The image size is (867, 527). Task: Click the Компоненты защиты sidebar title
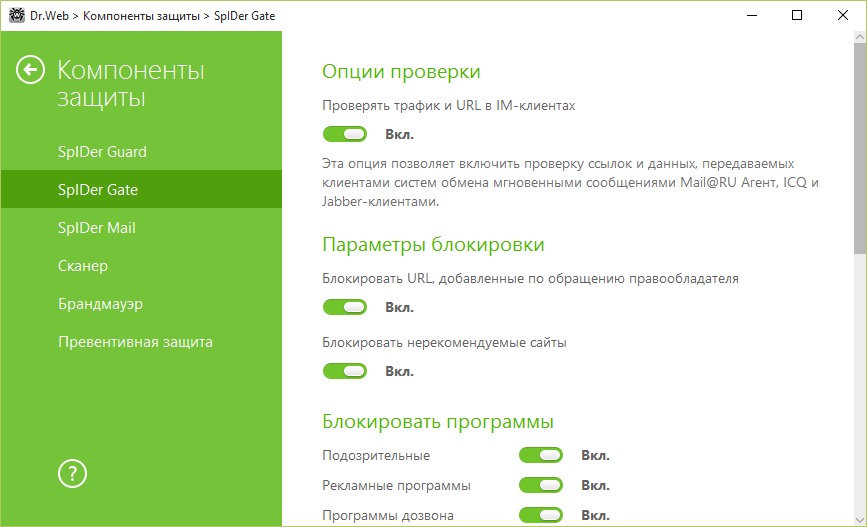[130, 84]
